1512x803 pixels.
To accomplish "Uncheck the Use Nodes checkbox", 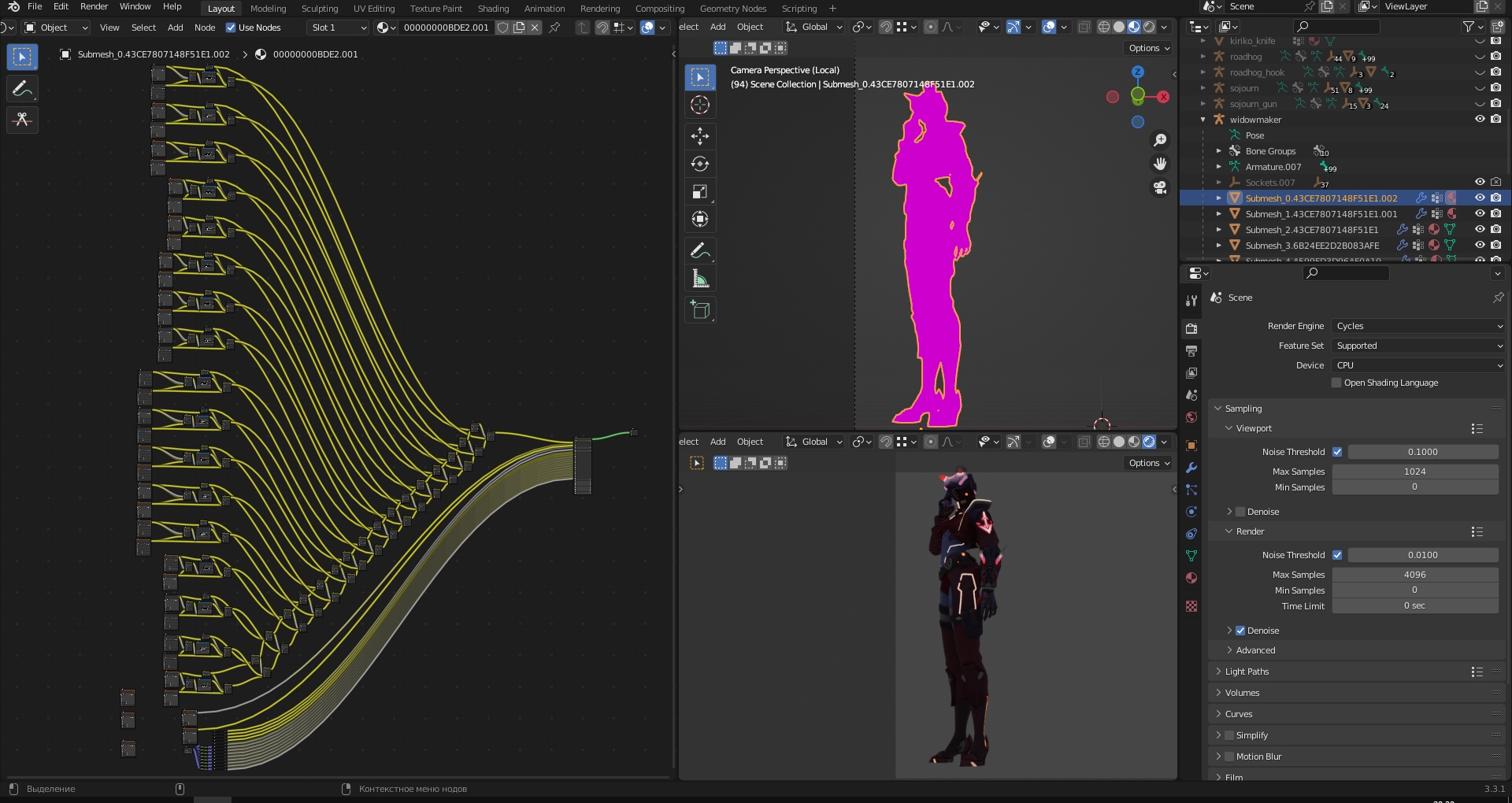I will tap(231, 28).
